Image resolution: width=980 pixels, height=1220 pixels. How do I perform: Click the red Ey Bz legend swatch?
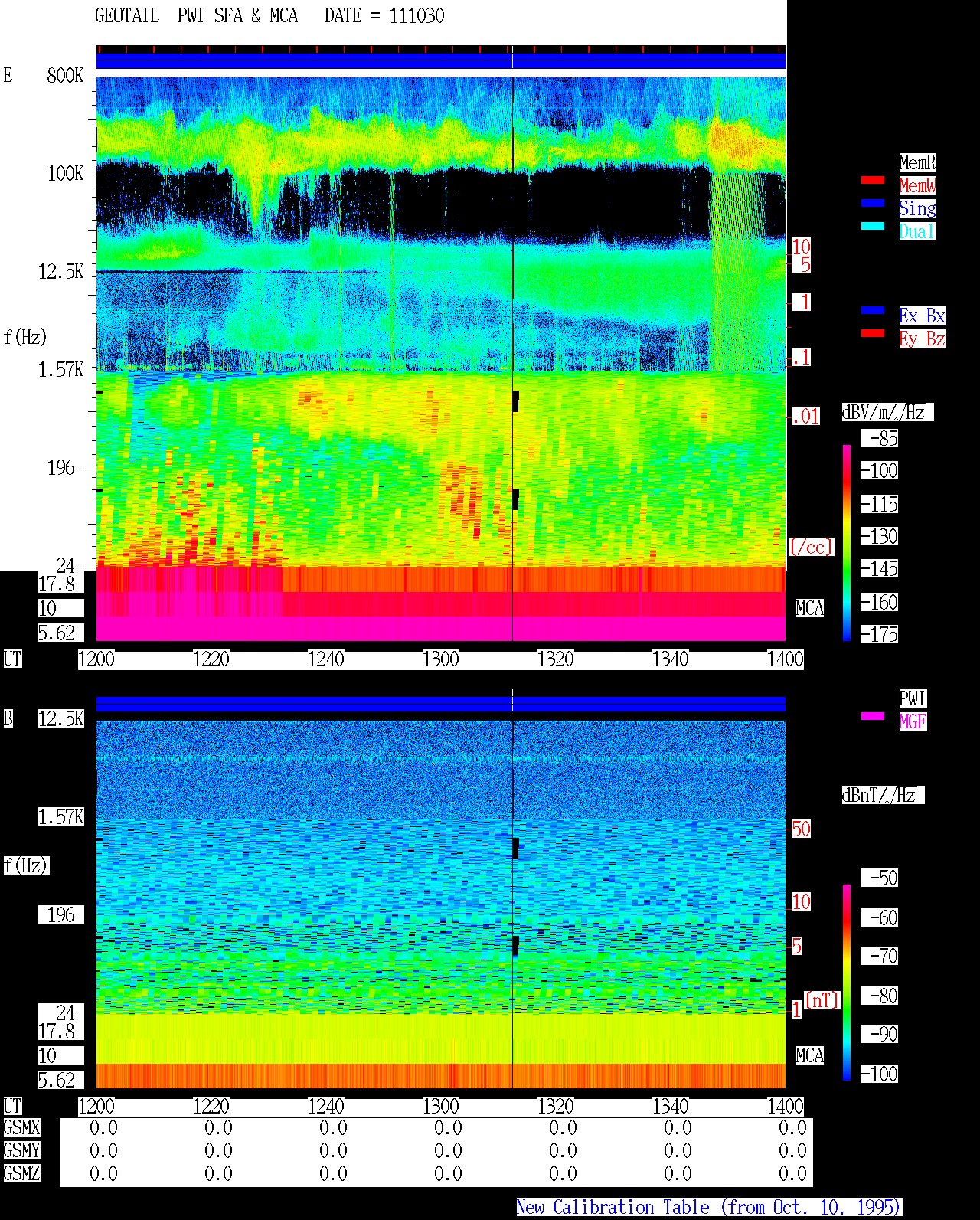[x=873, y=333]
